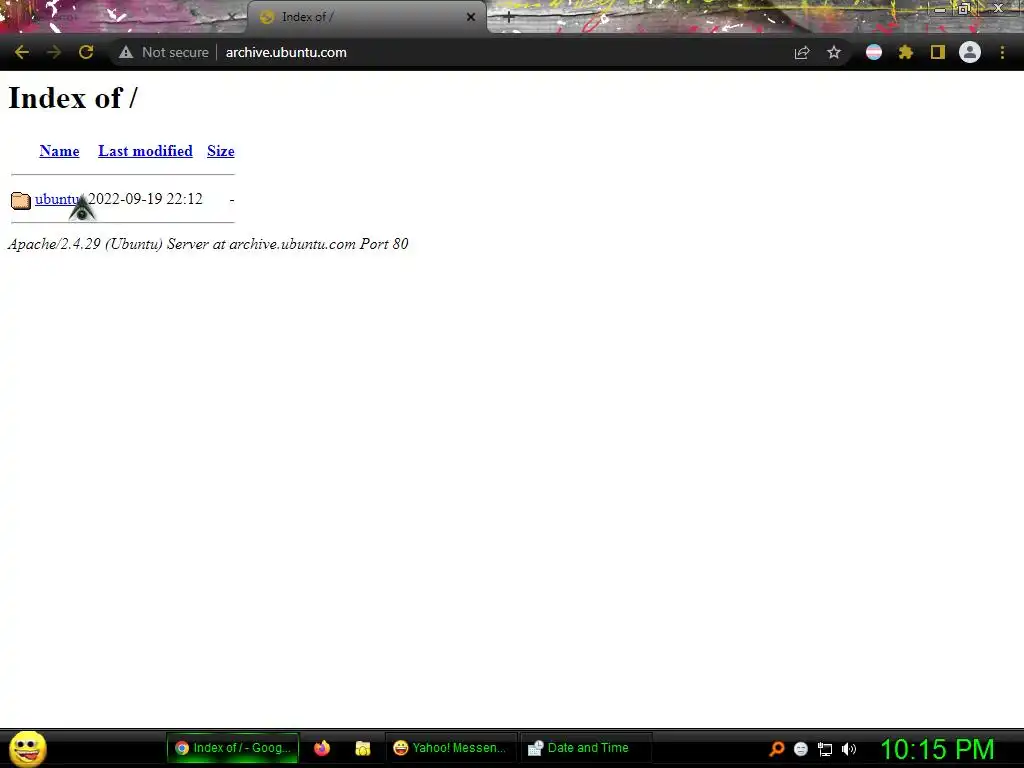Open the network tray icon
Viewport: 1024px width, 768px height.
[x=825, y=749]
